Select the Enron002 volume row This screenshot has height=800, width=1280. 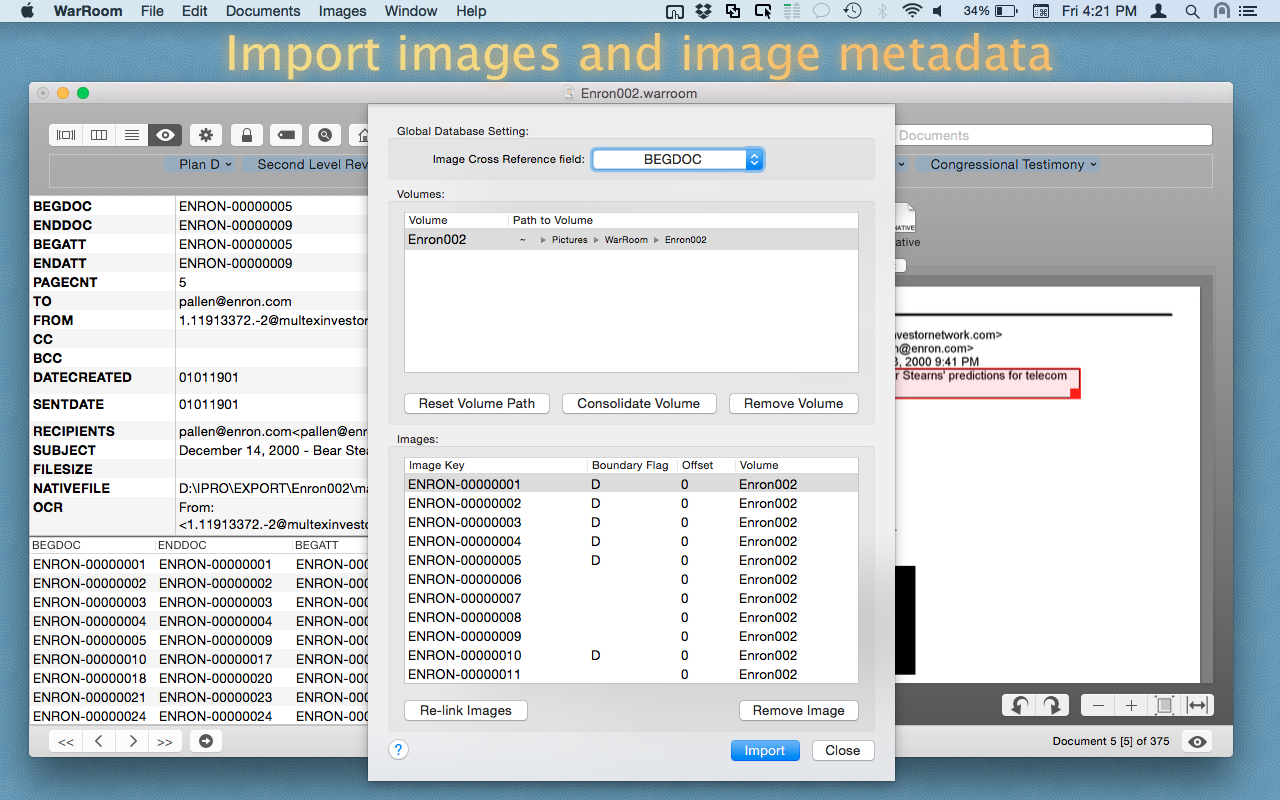[x=631, y=239]
